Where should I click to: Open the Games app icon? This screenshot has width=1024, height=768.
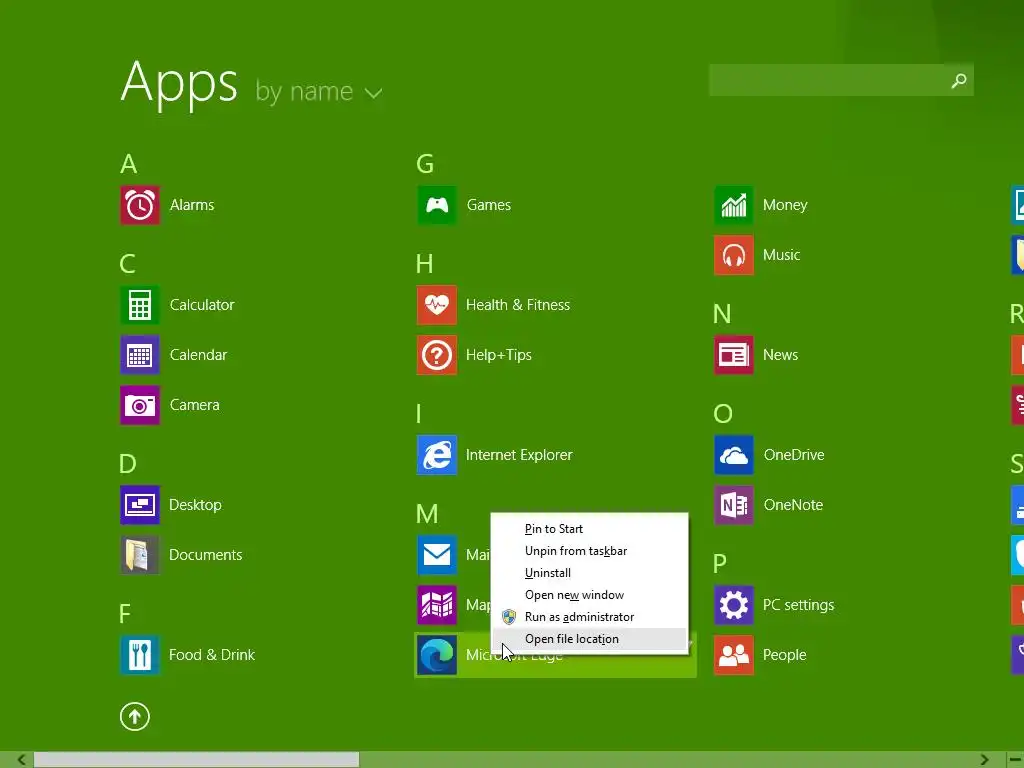(x=437, y=205)
